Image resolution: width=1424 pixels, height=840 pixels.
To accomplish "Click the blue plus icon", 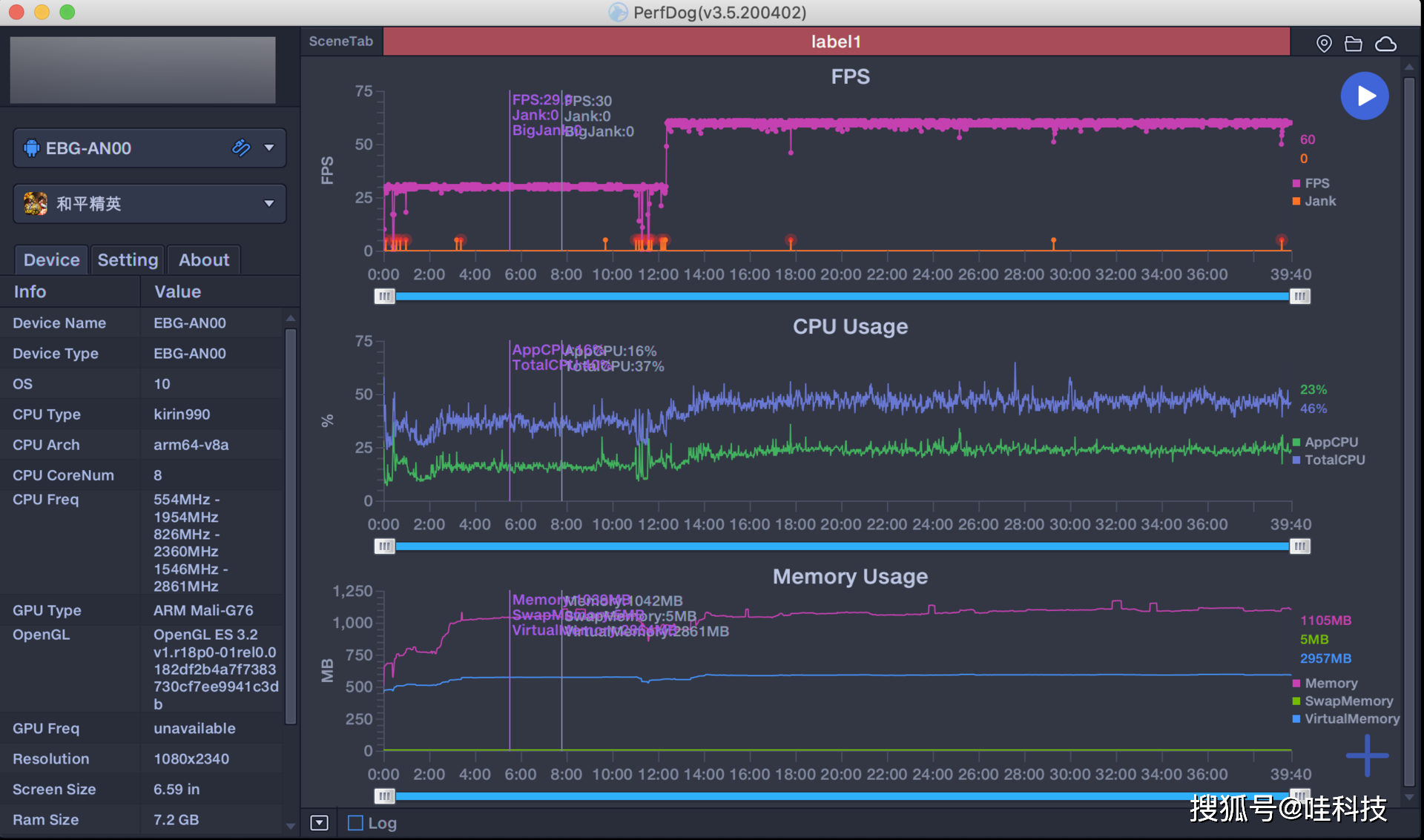I will (x=1367, y=755).
